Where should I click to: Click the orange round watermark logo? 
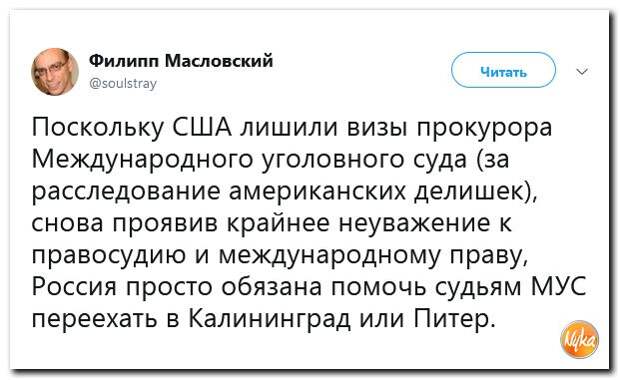coord(580,339)
